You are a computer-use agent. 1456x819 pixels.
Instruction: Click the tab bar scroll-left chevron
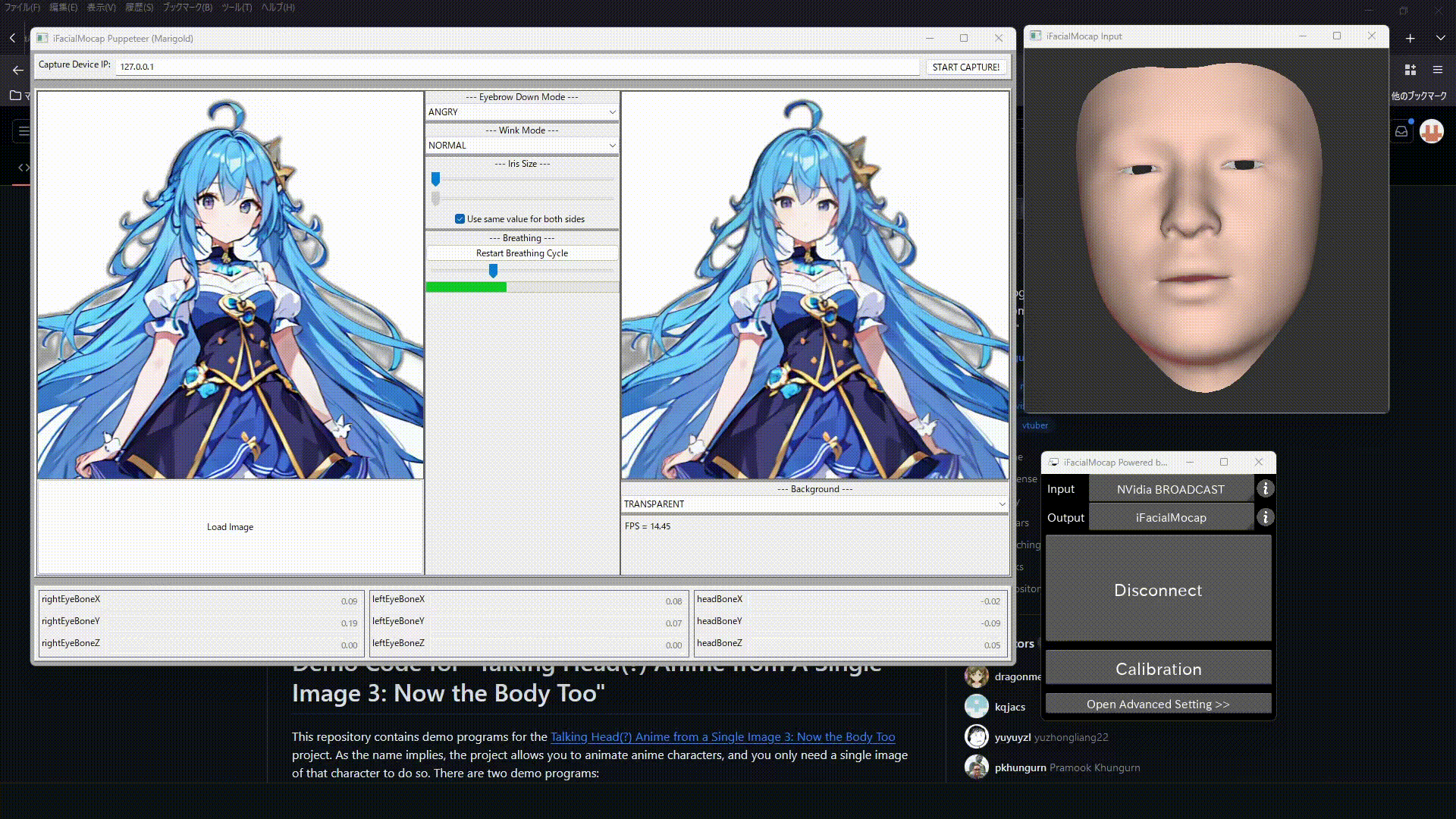point(12,38)
